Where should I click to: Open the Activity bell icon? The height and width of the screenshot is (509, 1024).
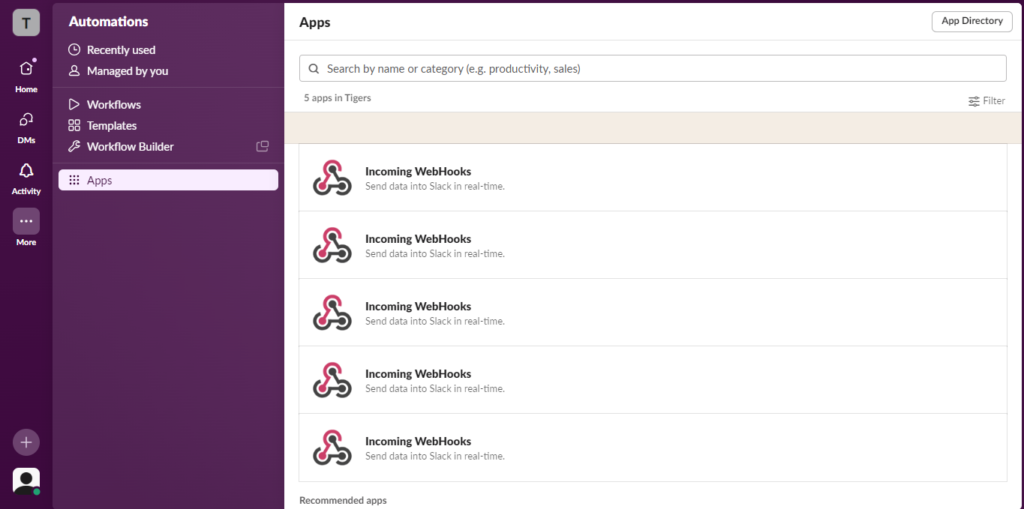point(26,170)
